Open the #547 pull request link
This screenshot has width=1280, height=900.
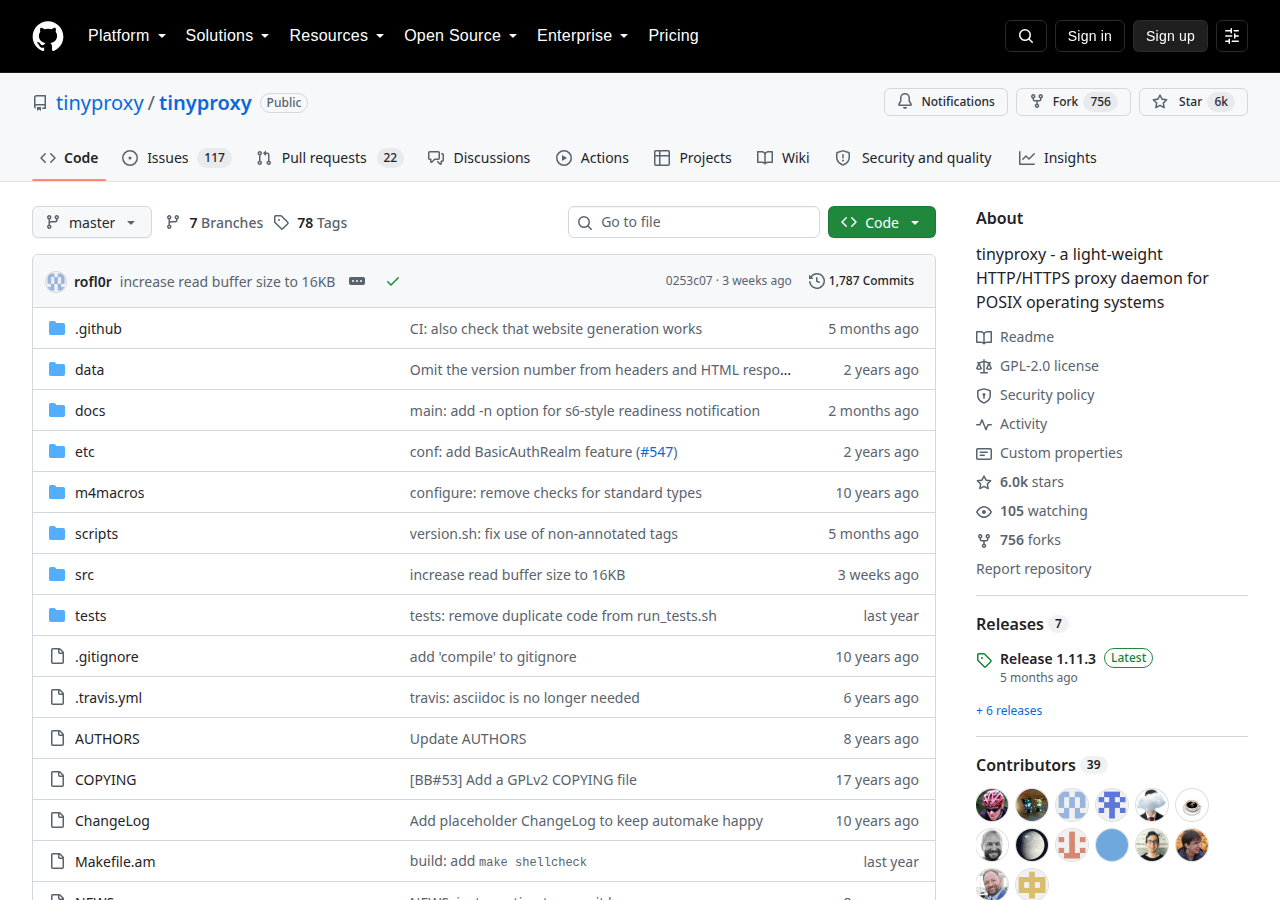(x=657, y=452)
